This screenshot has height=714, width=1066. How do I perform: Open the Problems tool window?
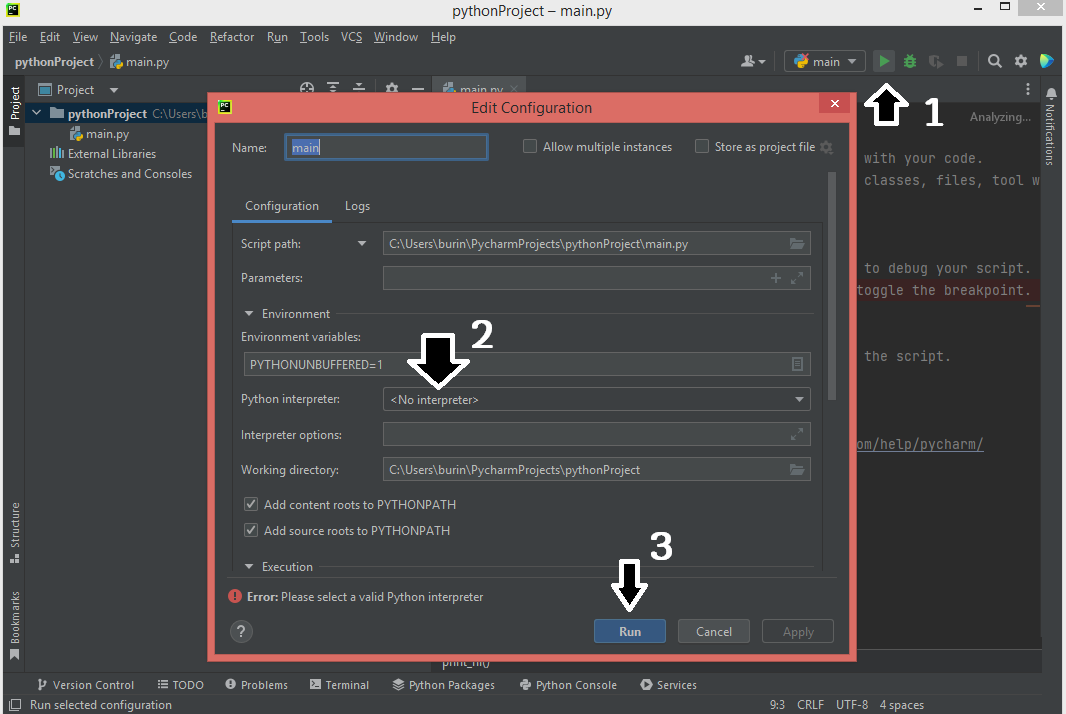coord(256,685)
